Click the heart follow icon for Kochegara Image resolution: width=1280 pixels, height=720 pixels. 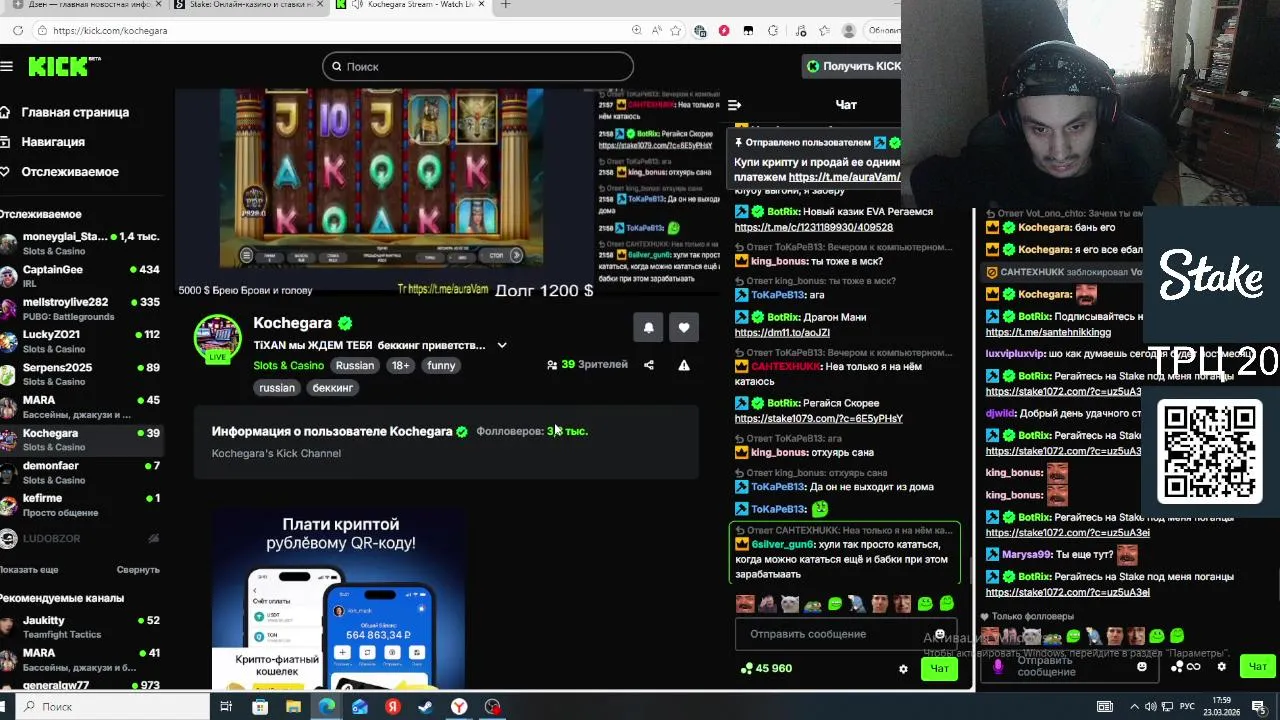coord(684,327)
